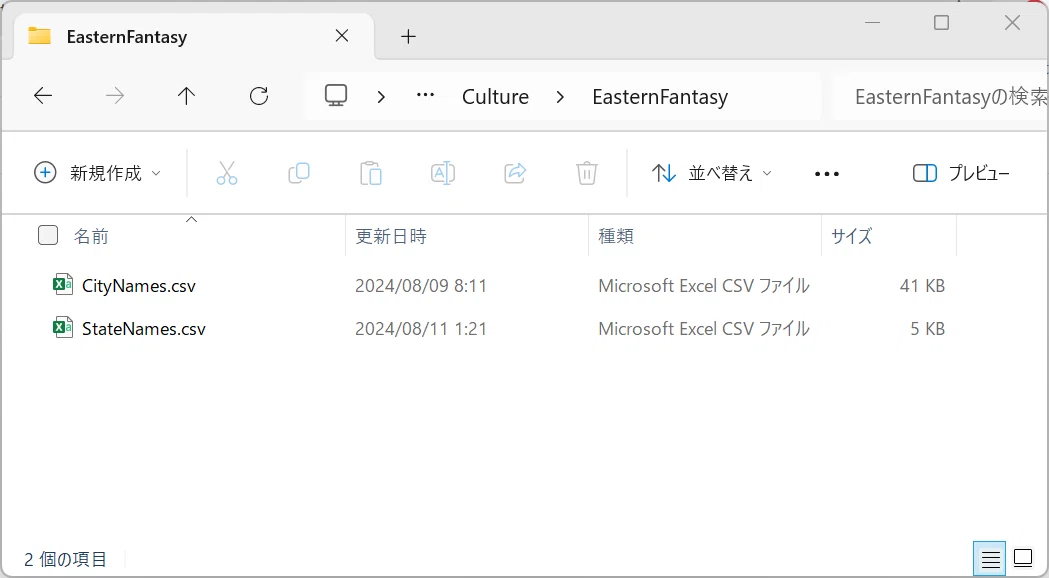This screenshot has height=578, width=1049.
Task: Click the paste clipboard icon
Action: pyautogui.click(x=371, y=173)
